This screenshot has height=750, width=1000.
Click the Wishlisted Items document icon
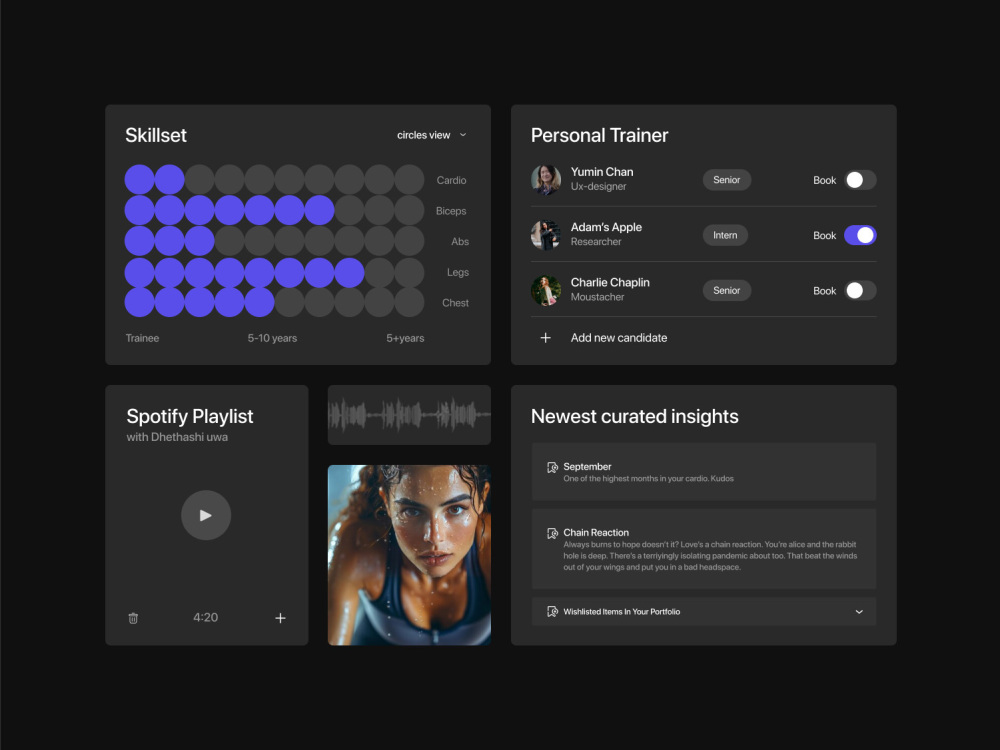(552, 612)
